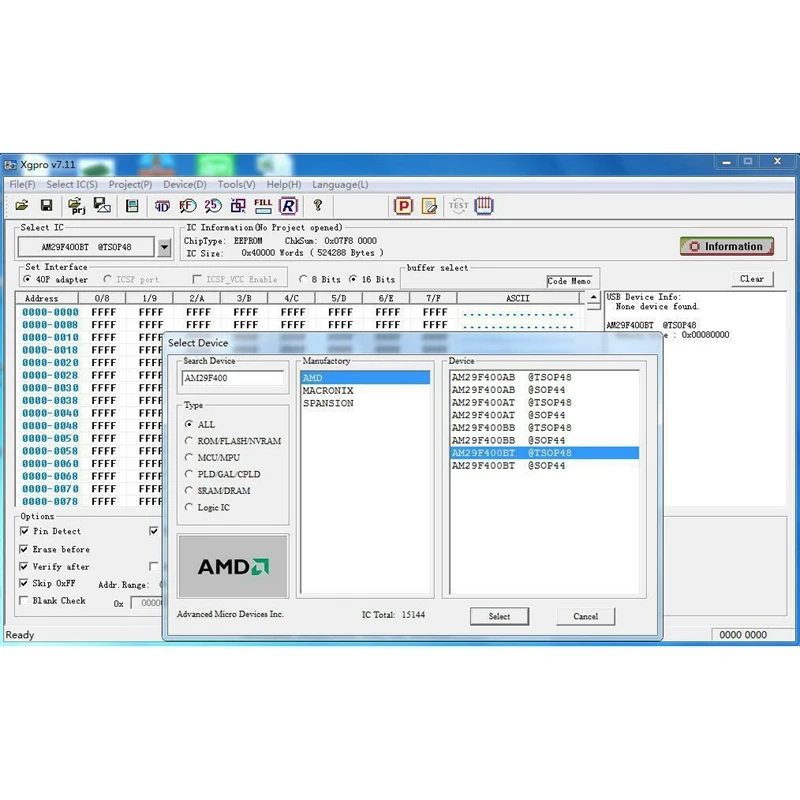Open the Device(D) menu
This screenshot has height=800, width=800.
[x=185, y=185]
